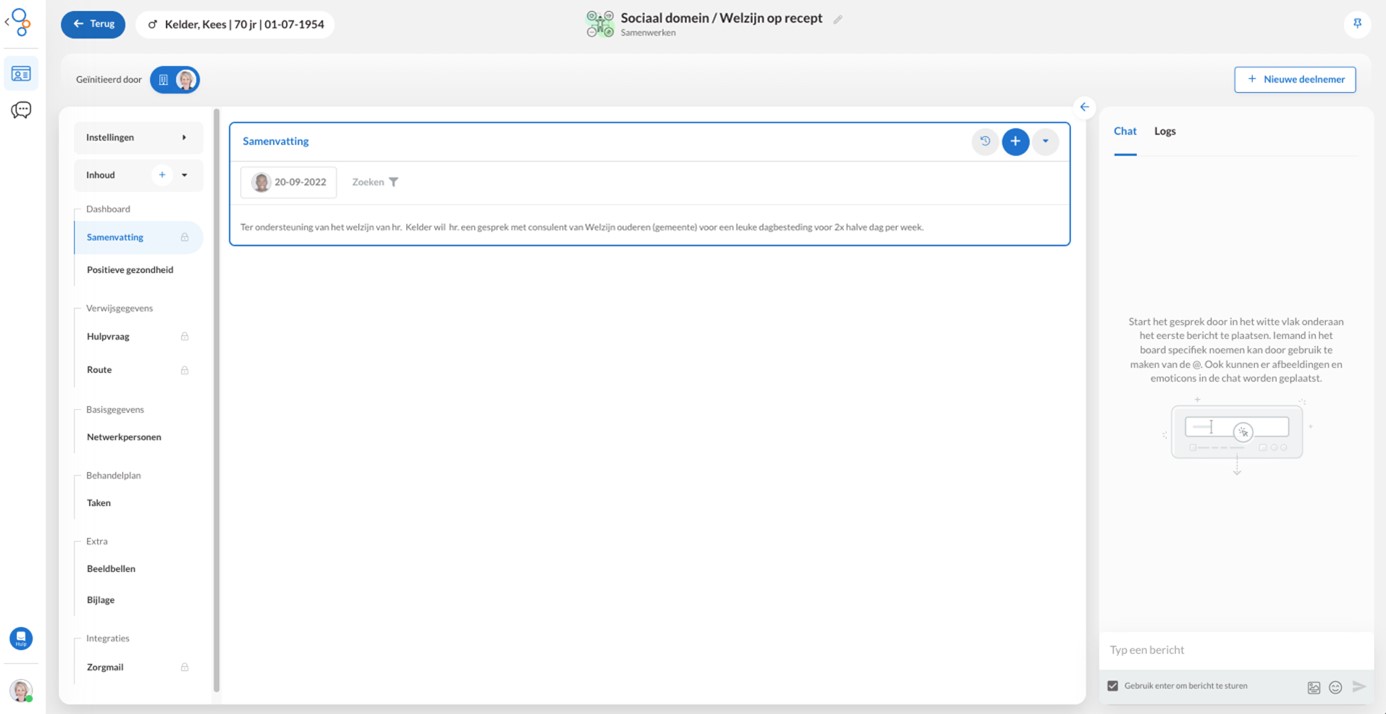Click the emoji icon in chat box
Image resolution: width=1386 pixels, height=714 pixels.
[x=1335, y=687]
